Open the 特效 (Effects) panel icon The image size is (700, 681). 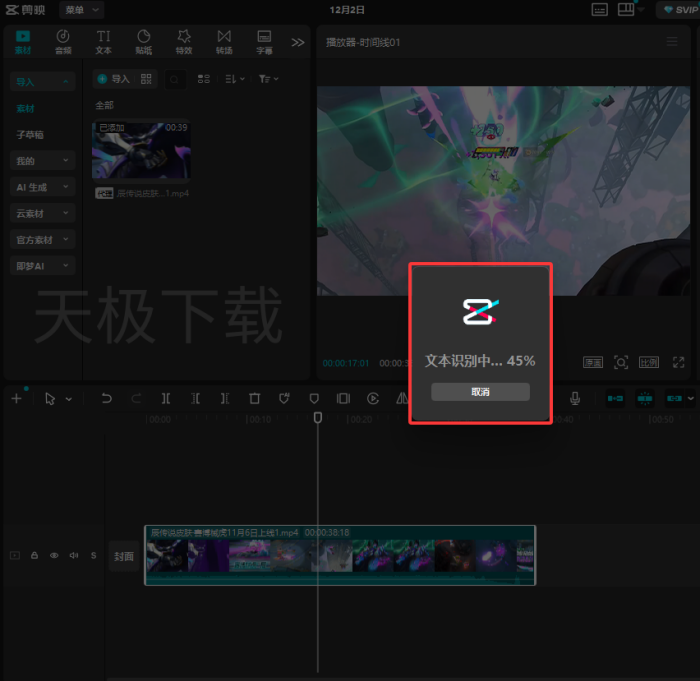pos(184,41)
